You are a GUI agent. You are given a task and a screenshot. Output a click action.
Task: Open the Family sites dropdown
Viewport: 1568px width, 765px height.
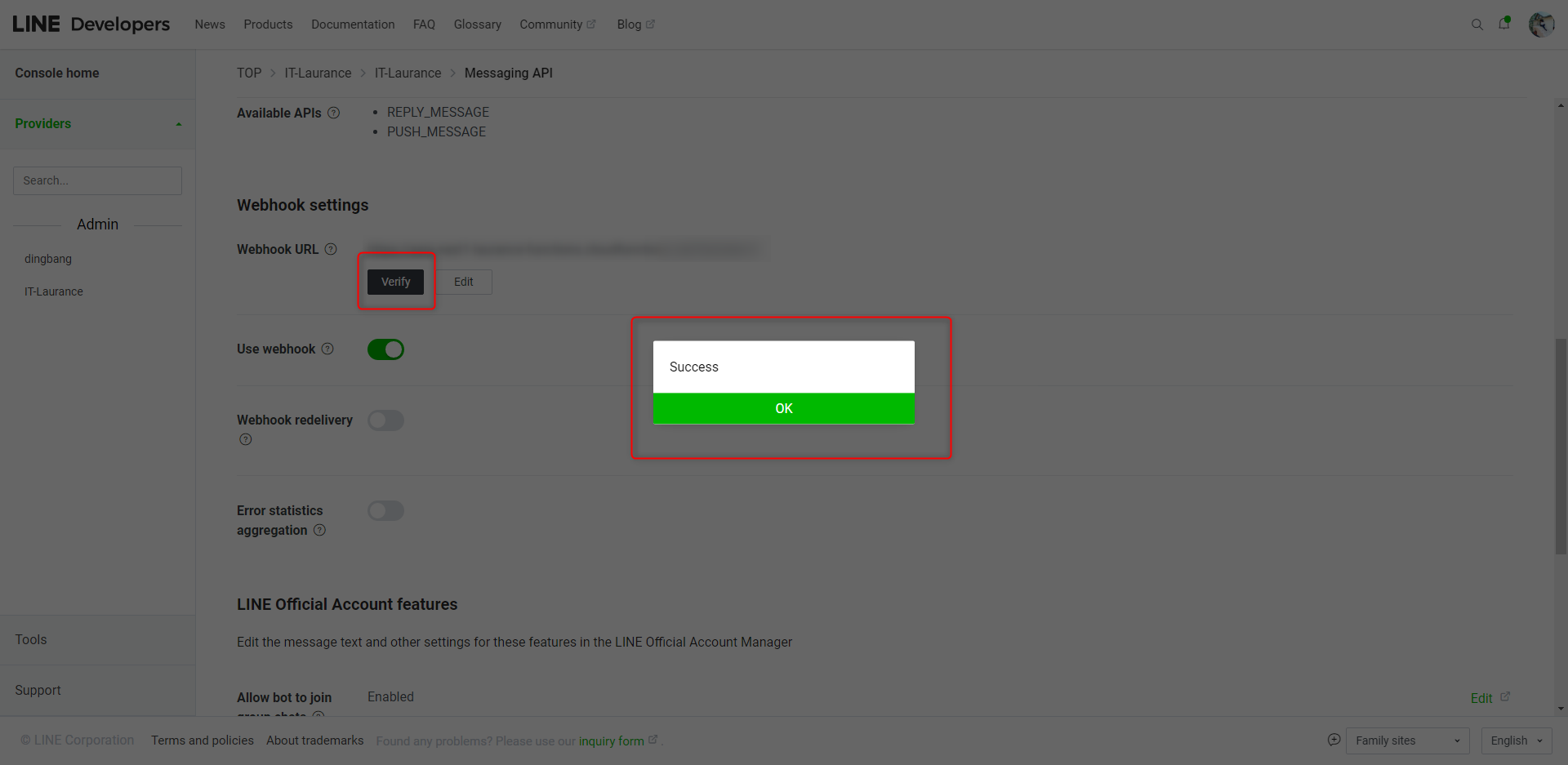pyautogui.click(x=1407, y=741)
